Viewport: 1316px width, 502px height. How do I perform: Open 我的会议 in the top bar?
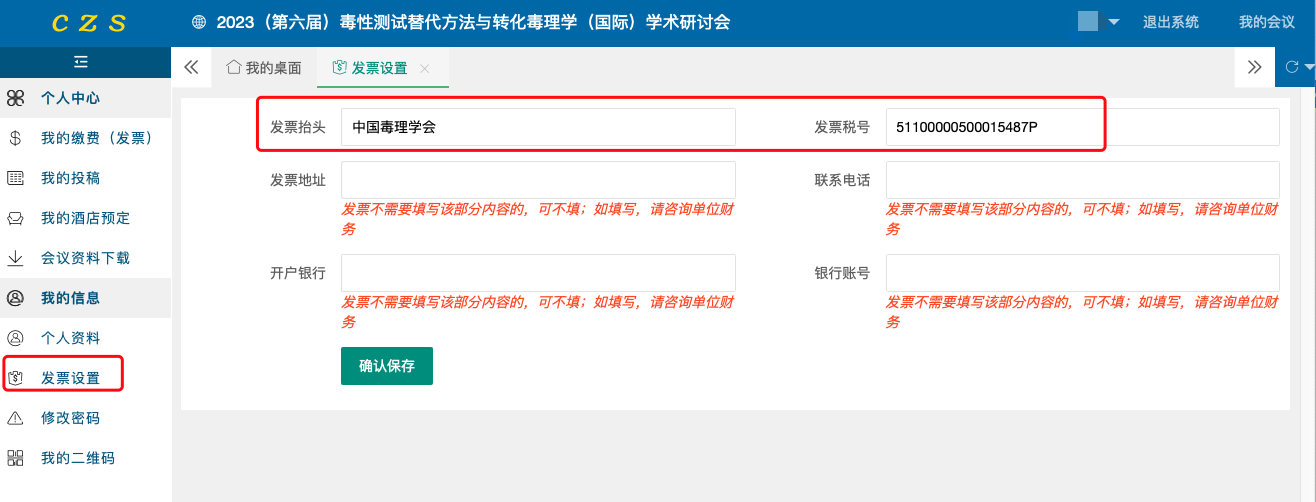(x=1266, y=22)
